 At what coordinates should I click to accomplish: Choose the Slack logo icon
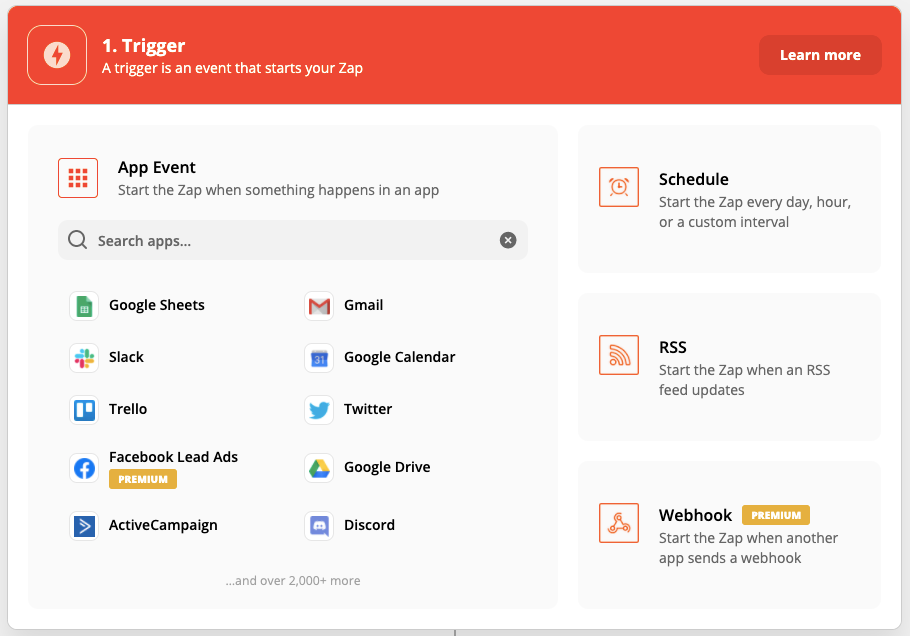click(x=84, y=358)
